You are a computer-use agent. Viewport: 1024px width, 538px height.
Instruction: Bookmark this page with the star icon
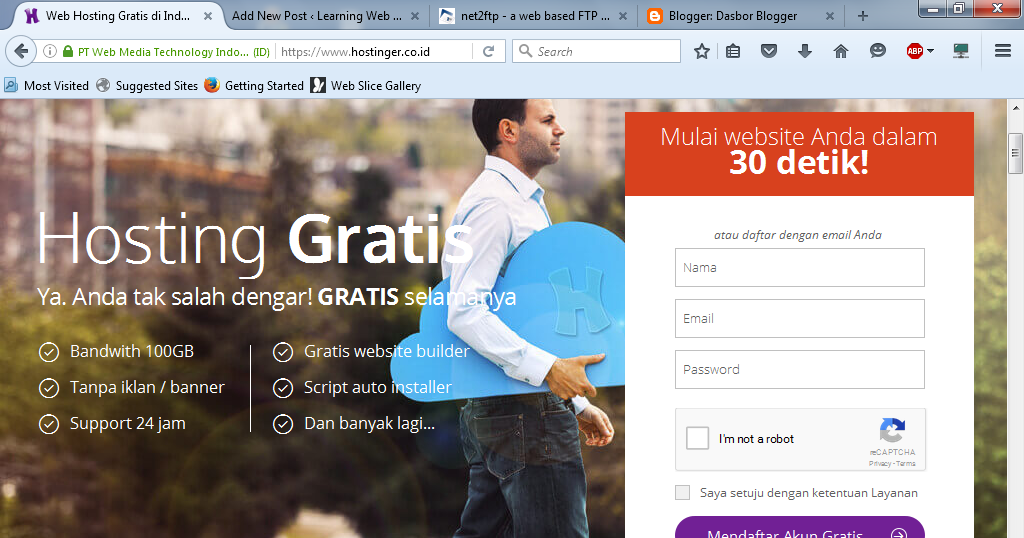tap(701, 51)
